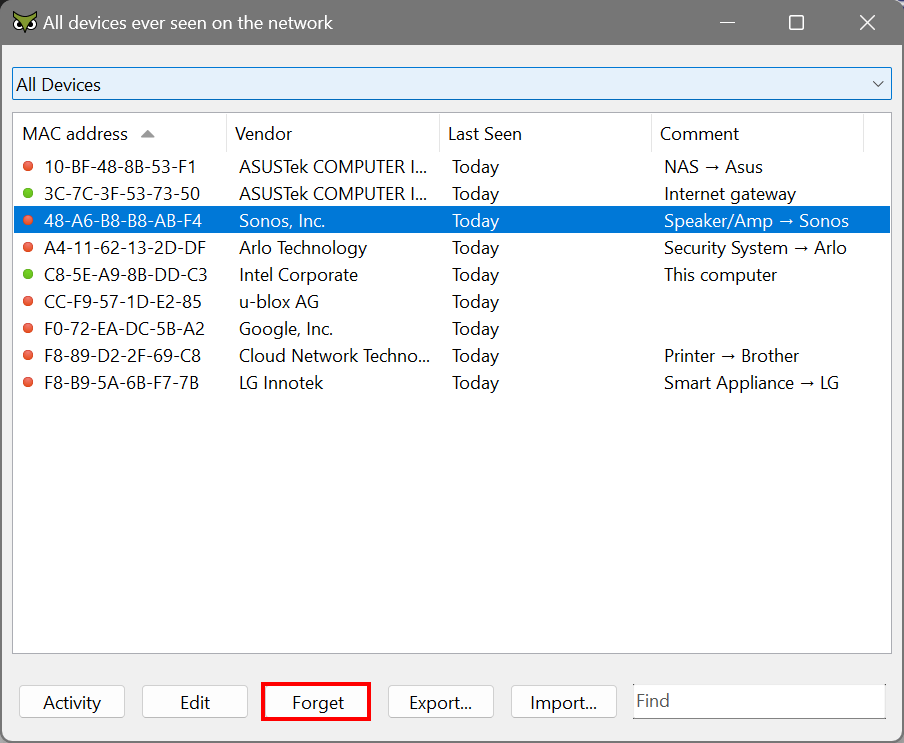Select MAC address CC-F9-57-1D-E2-85
The height and width of the screenshot is (743, 904).
coord(123,301)
